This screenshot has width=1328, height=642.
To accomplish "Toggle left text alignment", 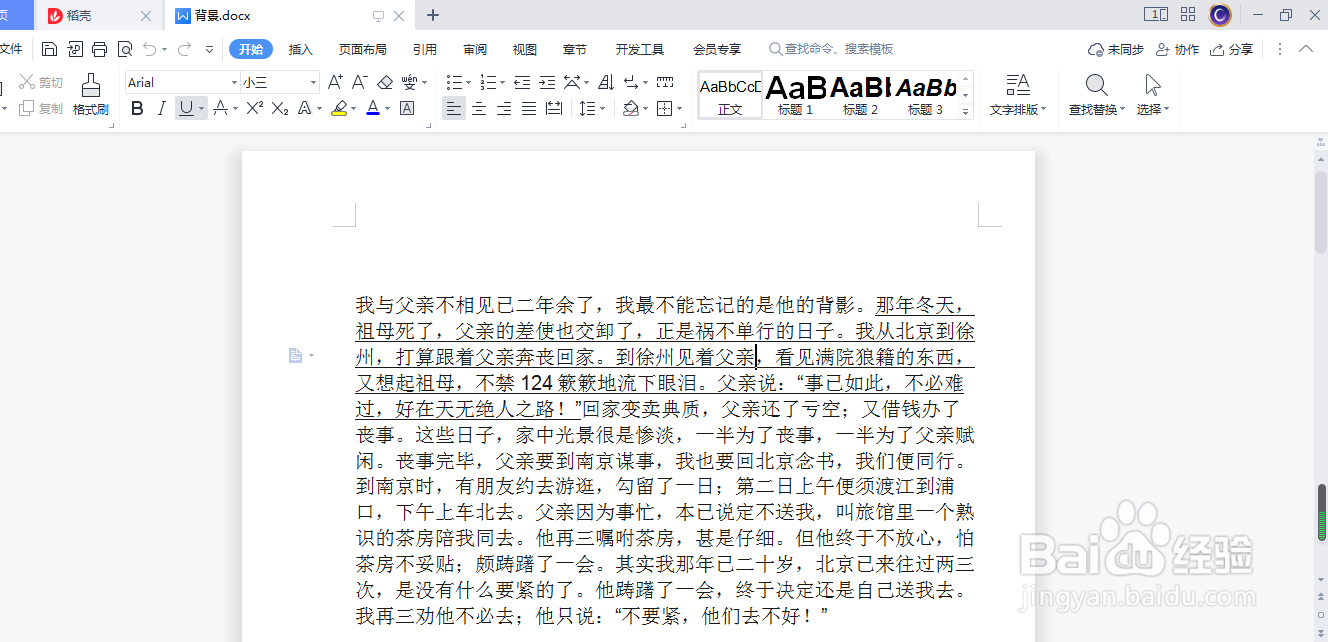I will click(x=454, y=108).
